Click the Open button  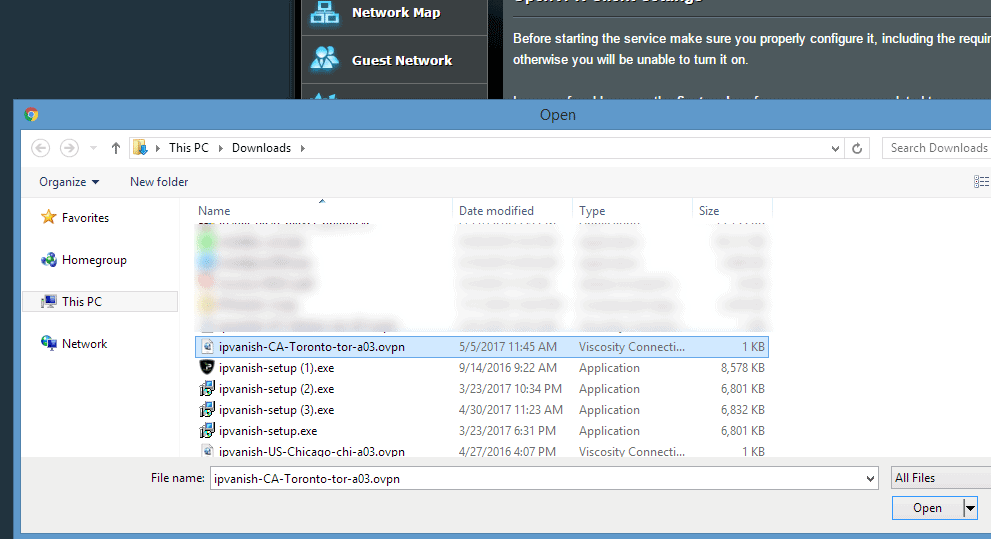927,508
